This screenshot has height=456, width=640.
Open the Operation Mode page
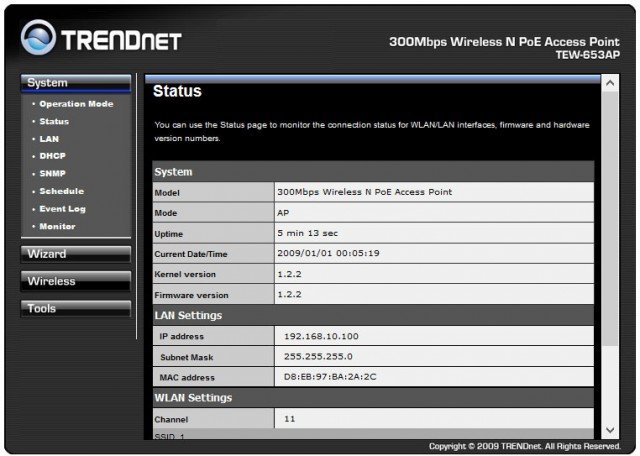[76, 104]
